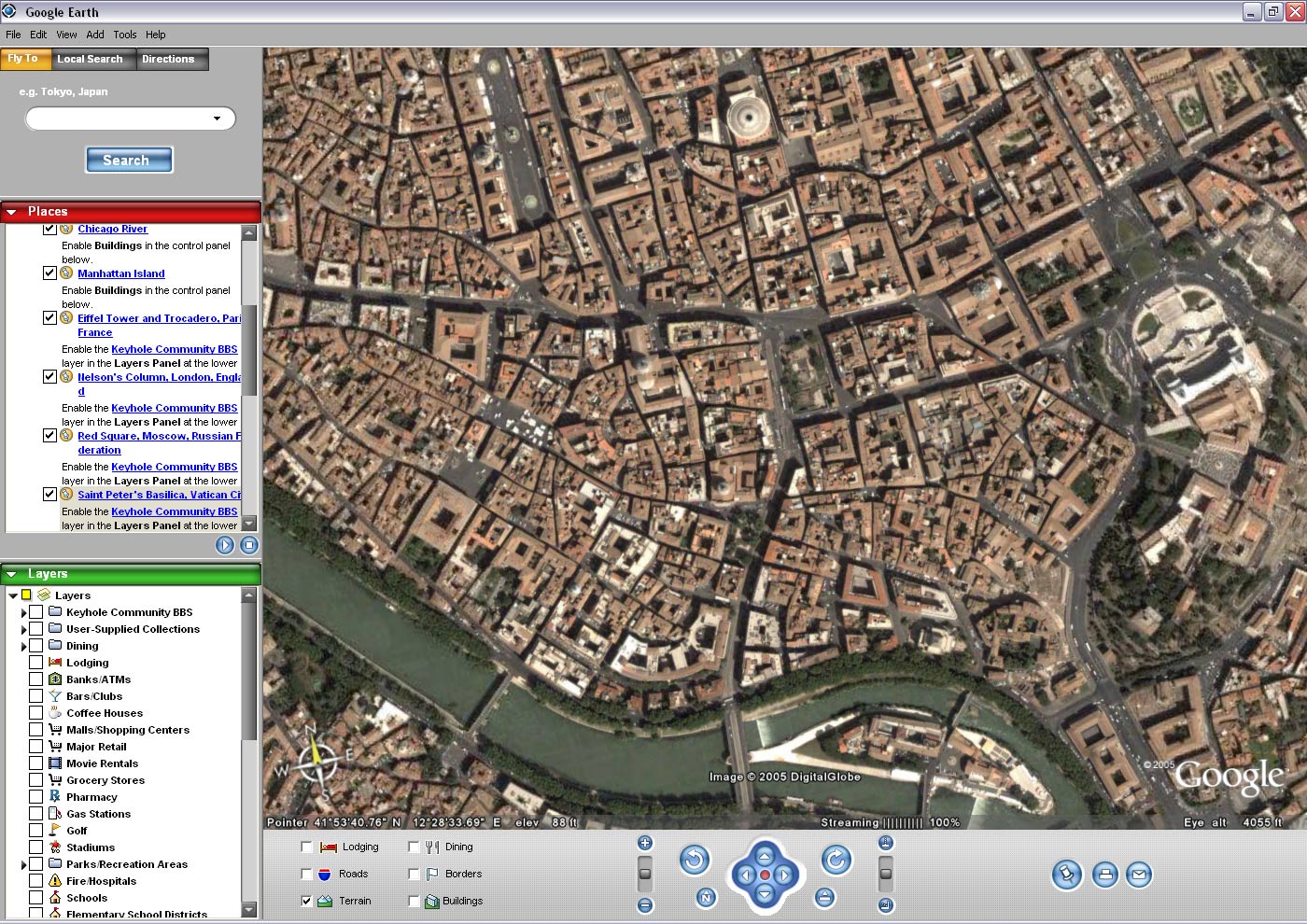Viewport: 1307px width, 924px height.
Task: Uncheck the Terrain checkbox
Action: coord(307,902)
